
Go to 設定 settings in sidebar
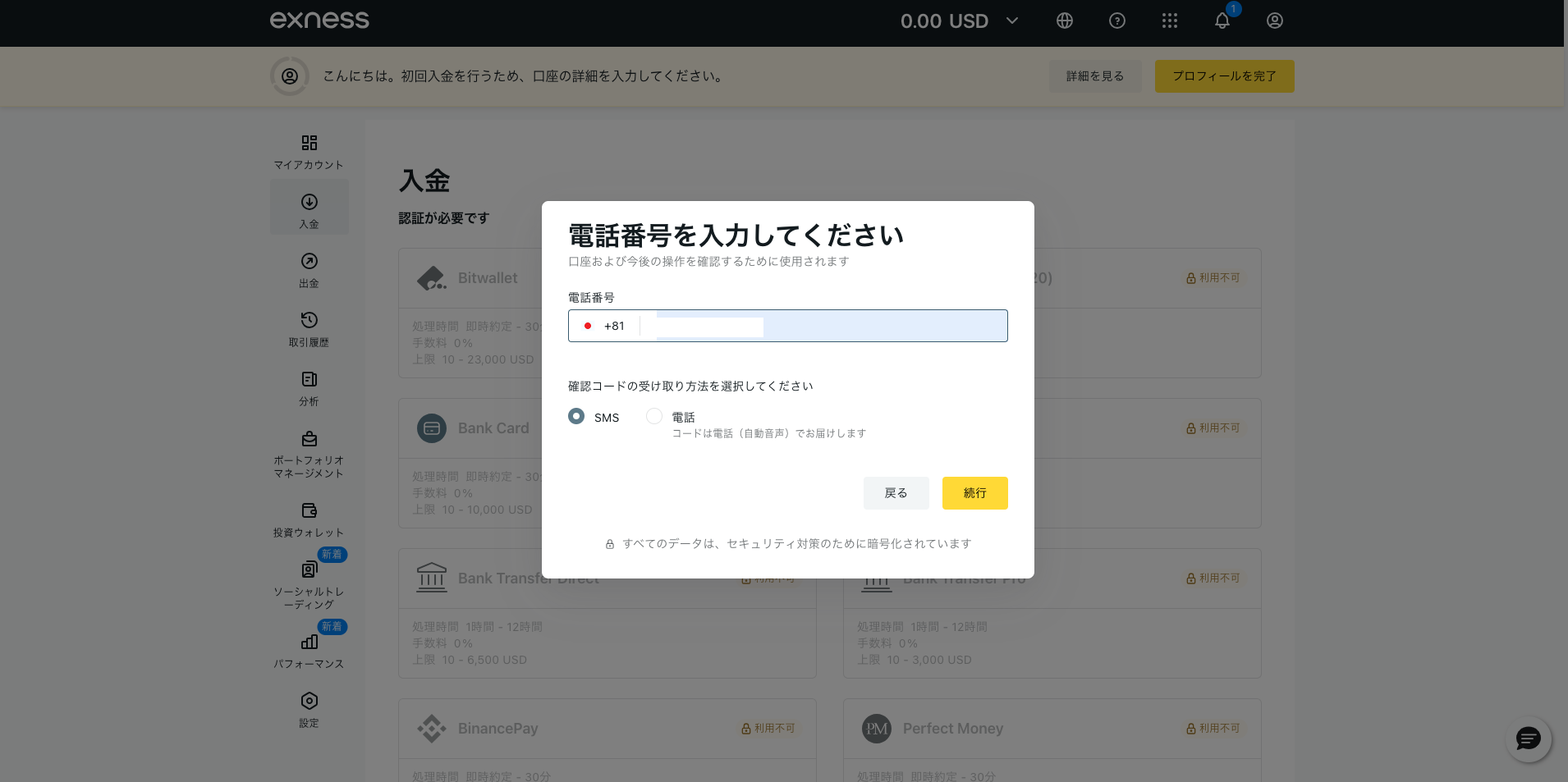click(309, 710)
